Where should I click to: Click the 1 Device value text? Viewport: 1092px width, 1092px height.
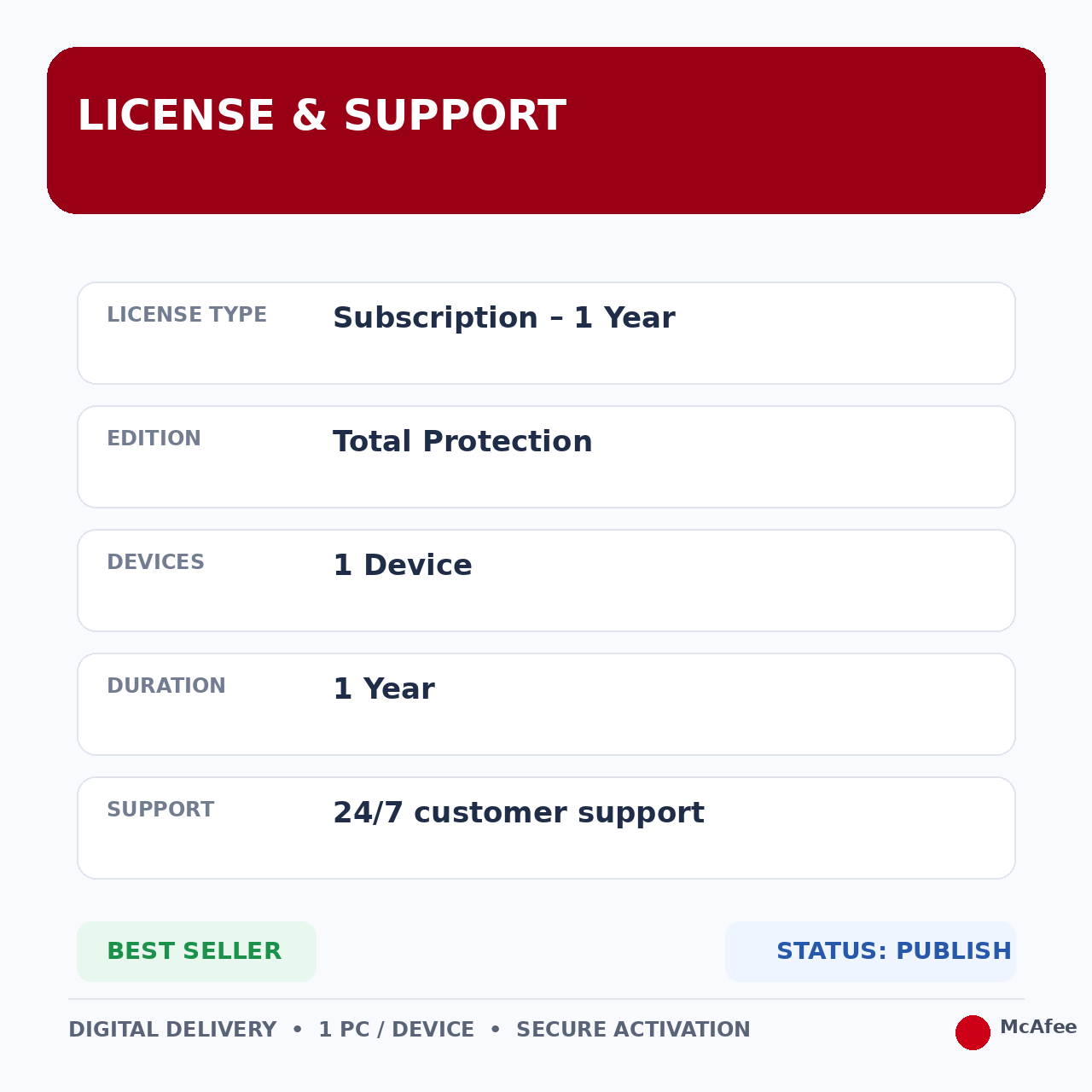click(x=402, y=566)
